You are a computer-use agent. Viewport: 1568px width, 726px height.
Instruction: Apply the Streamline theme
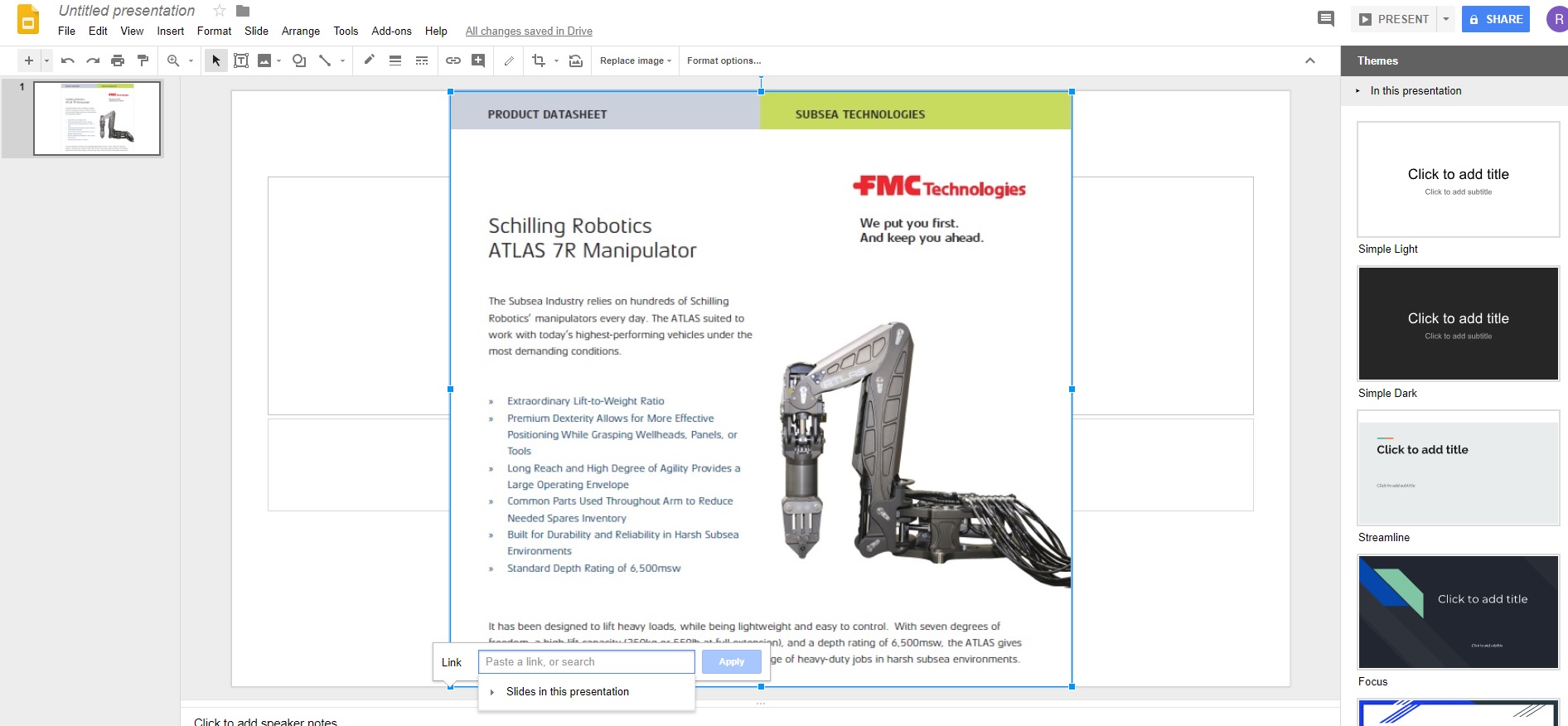coord(1459,468)
